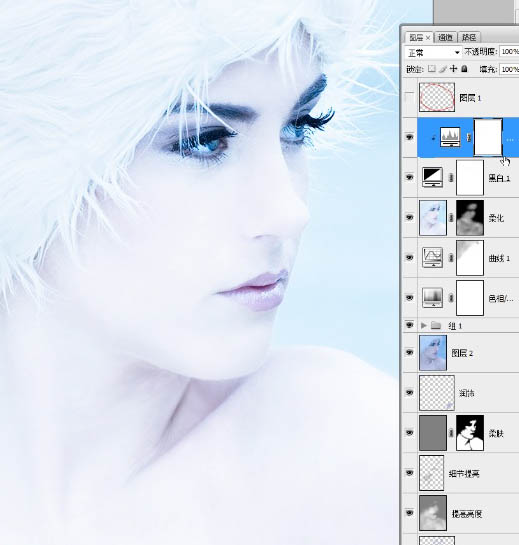Select the 黑白 1 layer mask thumbnail
The image size is (519, 545).
tap(470, 178)
